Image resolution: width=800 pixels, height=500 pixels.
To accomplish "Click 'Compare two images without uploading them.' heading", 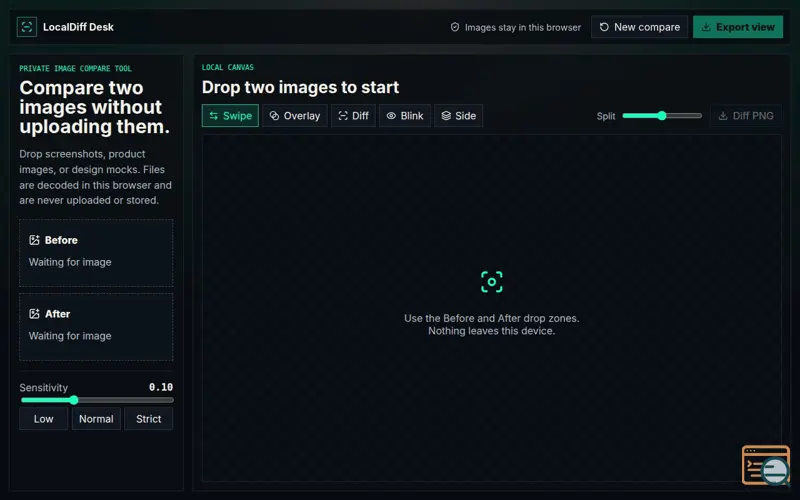I will tap(94, 107).
